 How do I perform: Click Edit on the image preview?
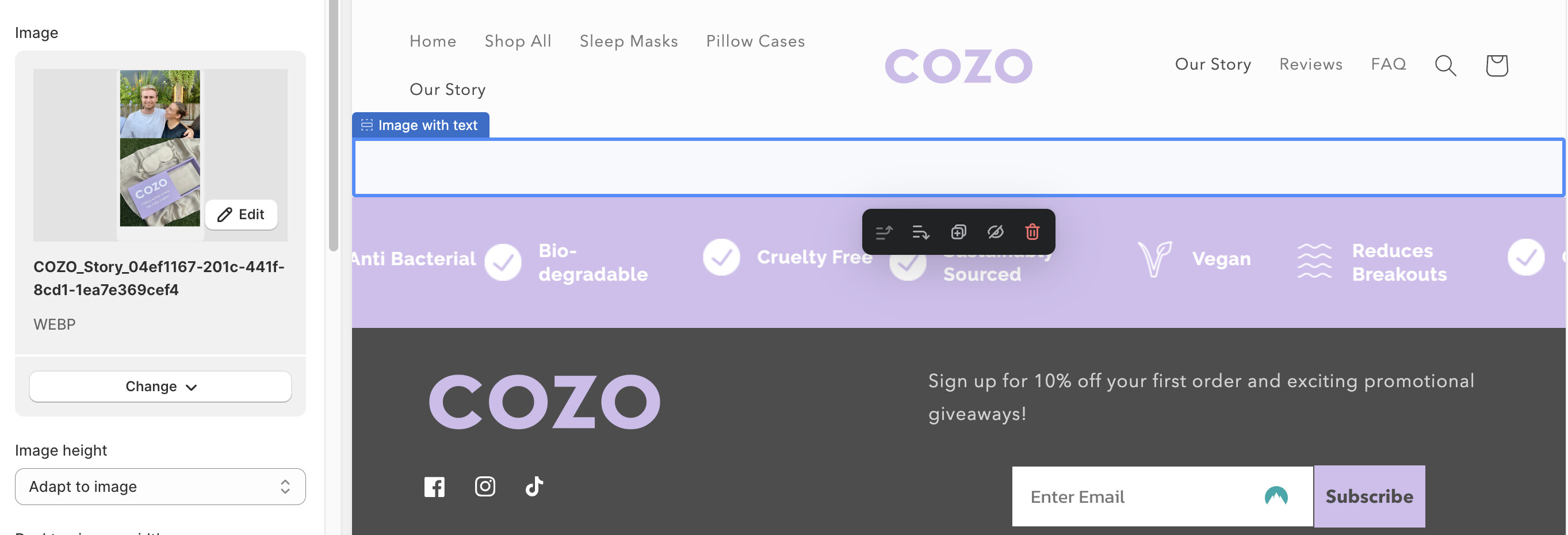[241, 214]
